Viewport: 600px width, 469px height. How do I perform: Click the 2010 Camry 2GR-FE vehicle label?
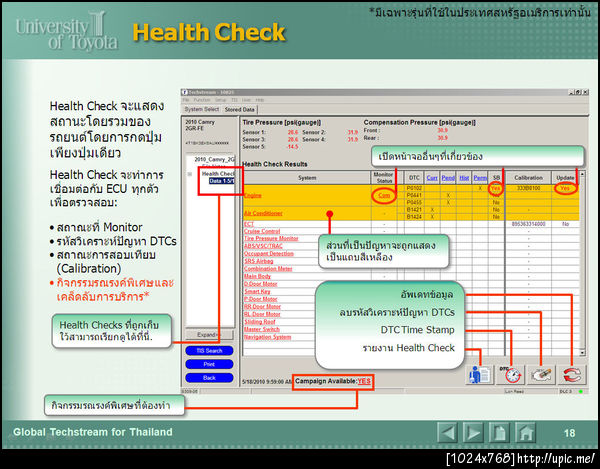pos(200,125)
